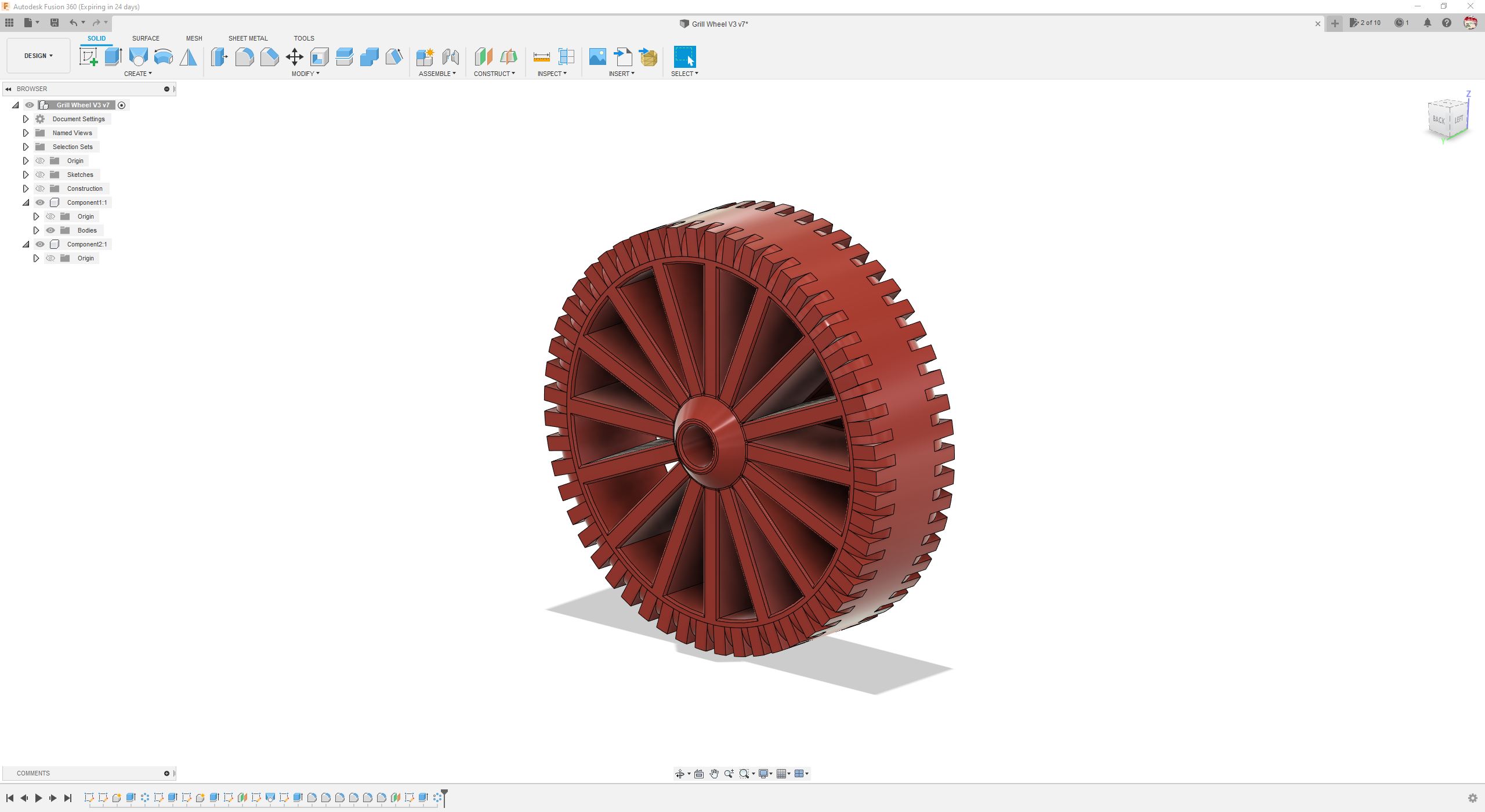
Task: Open the CONSTRUCT menu
Action: coord(494,74)
